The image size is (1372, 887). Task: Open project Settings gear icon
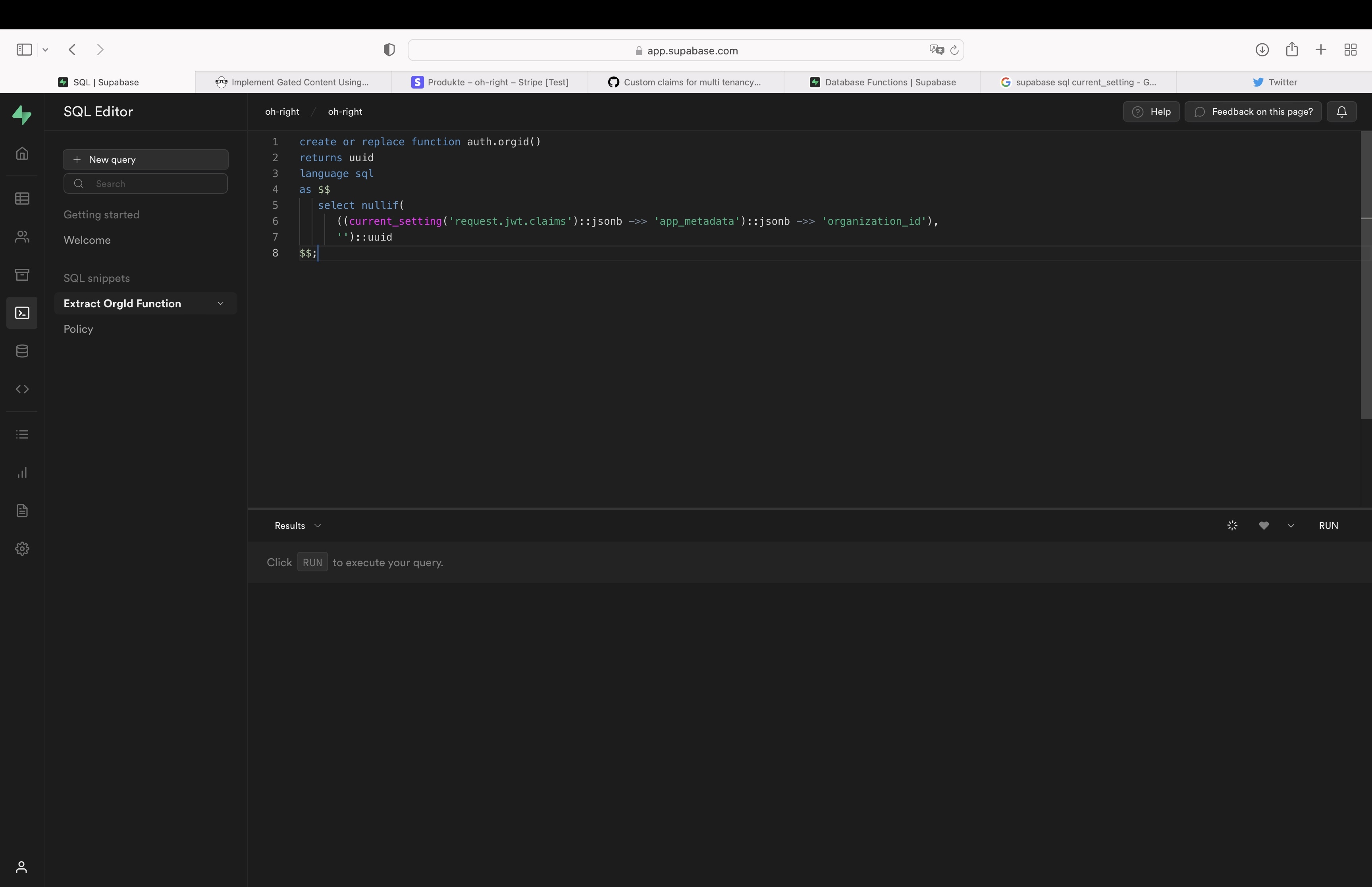22,548
